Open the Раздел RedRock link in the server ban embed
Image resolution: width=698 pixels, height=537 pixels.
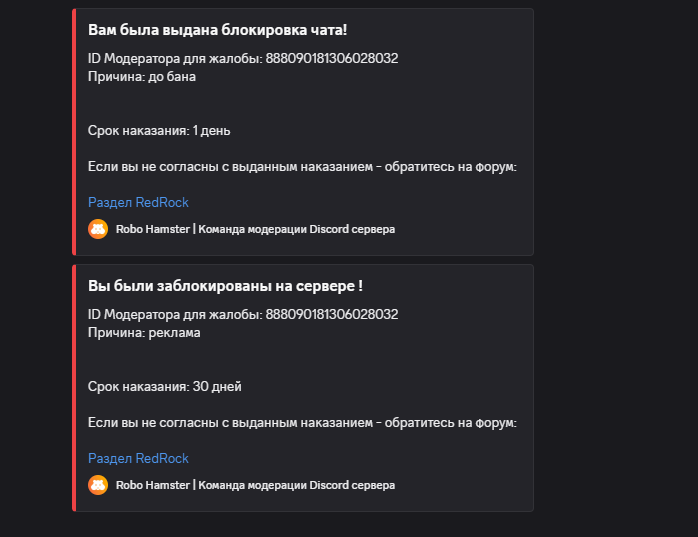pyautogui.click(x=138, y=458)
